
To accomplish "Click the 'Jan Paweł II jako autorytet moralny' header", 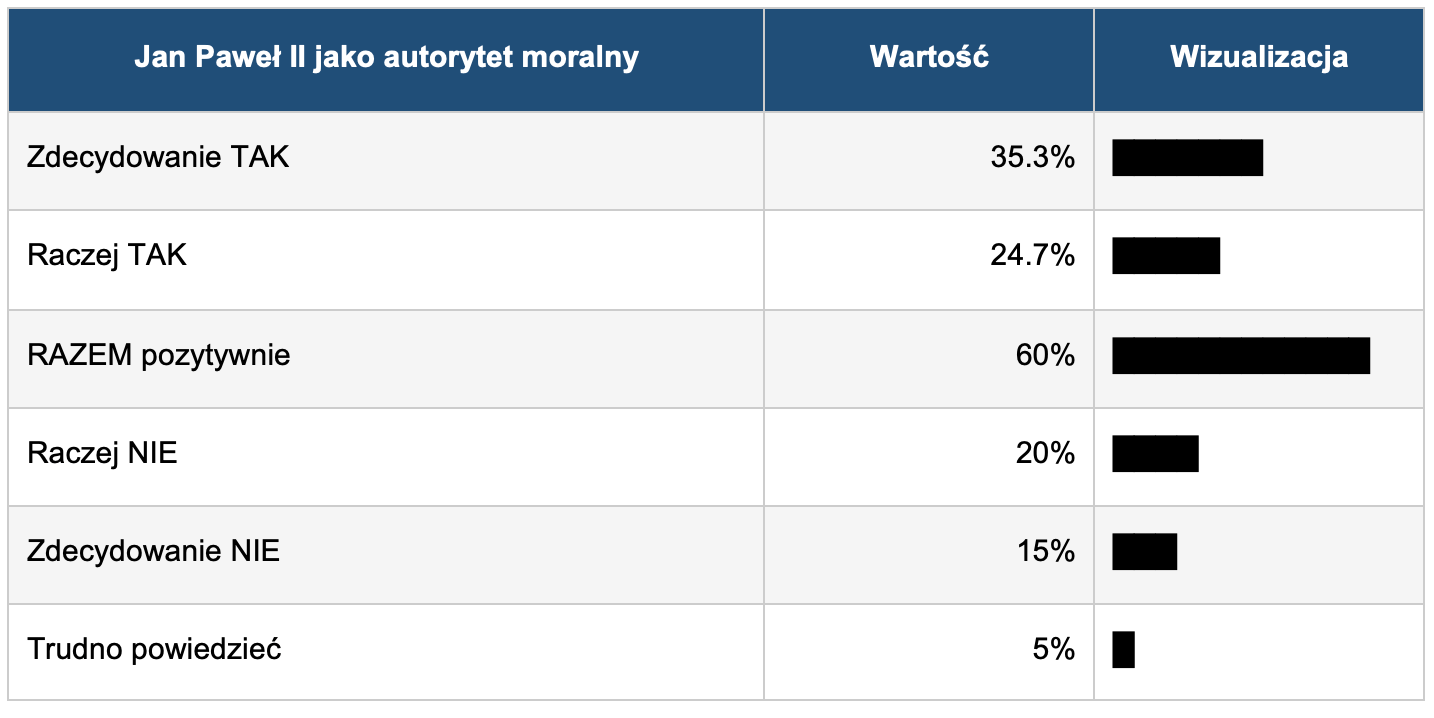I will pyautogui.click(x=386, y=58).
